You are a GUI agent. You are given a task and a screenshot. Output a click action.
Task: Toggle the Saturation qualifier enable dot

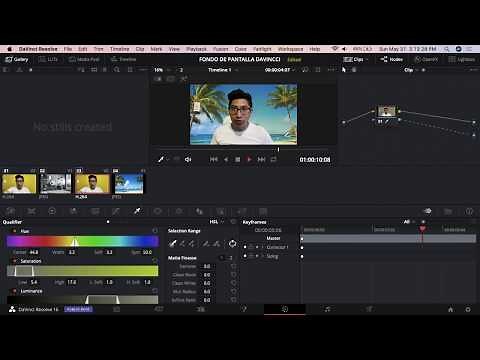[14, 261]
